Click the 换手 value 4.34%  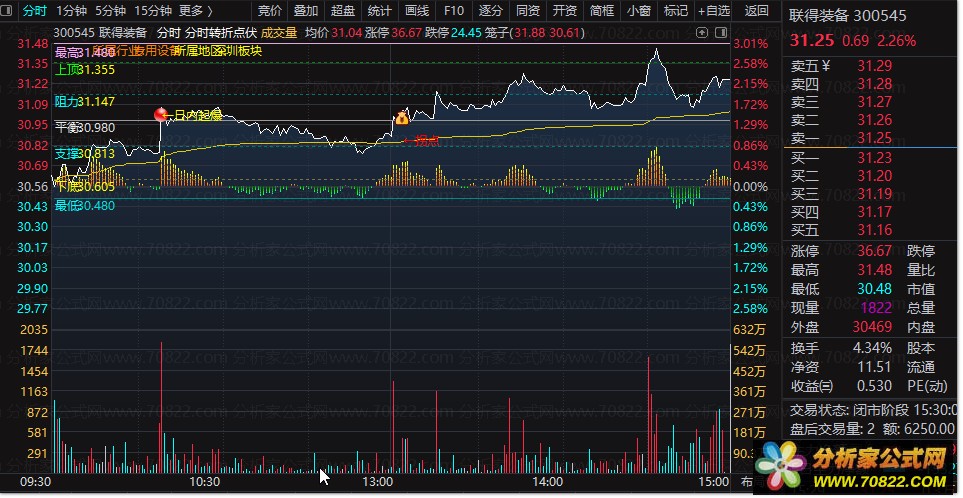click(x=872, y=348)
